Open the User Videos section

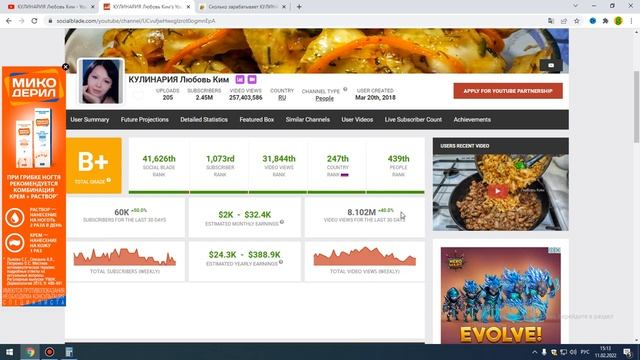tap(357, 120)
